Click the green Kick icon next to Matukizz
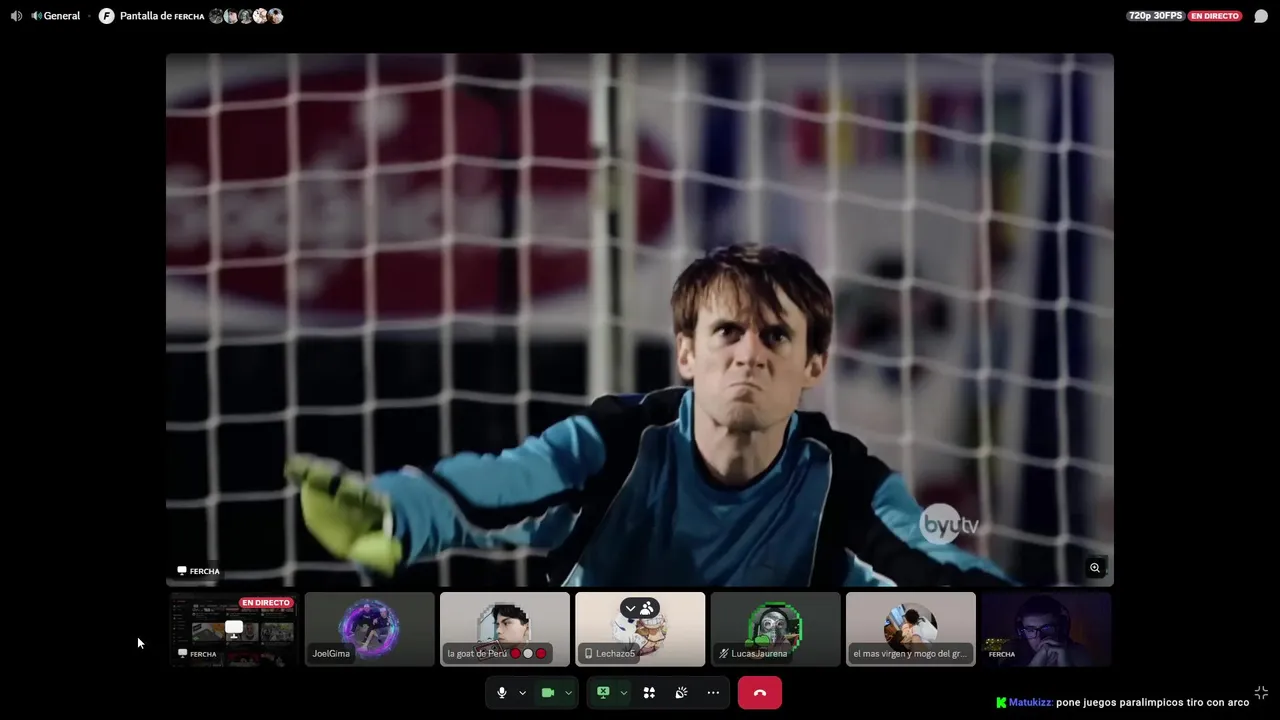Viewport: 1280px width, 720px height. 1001,702
